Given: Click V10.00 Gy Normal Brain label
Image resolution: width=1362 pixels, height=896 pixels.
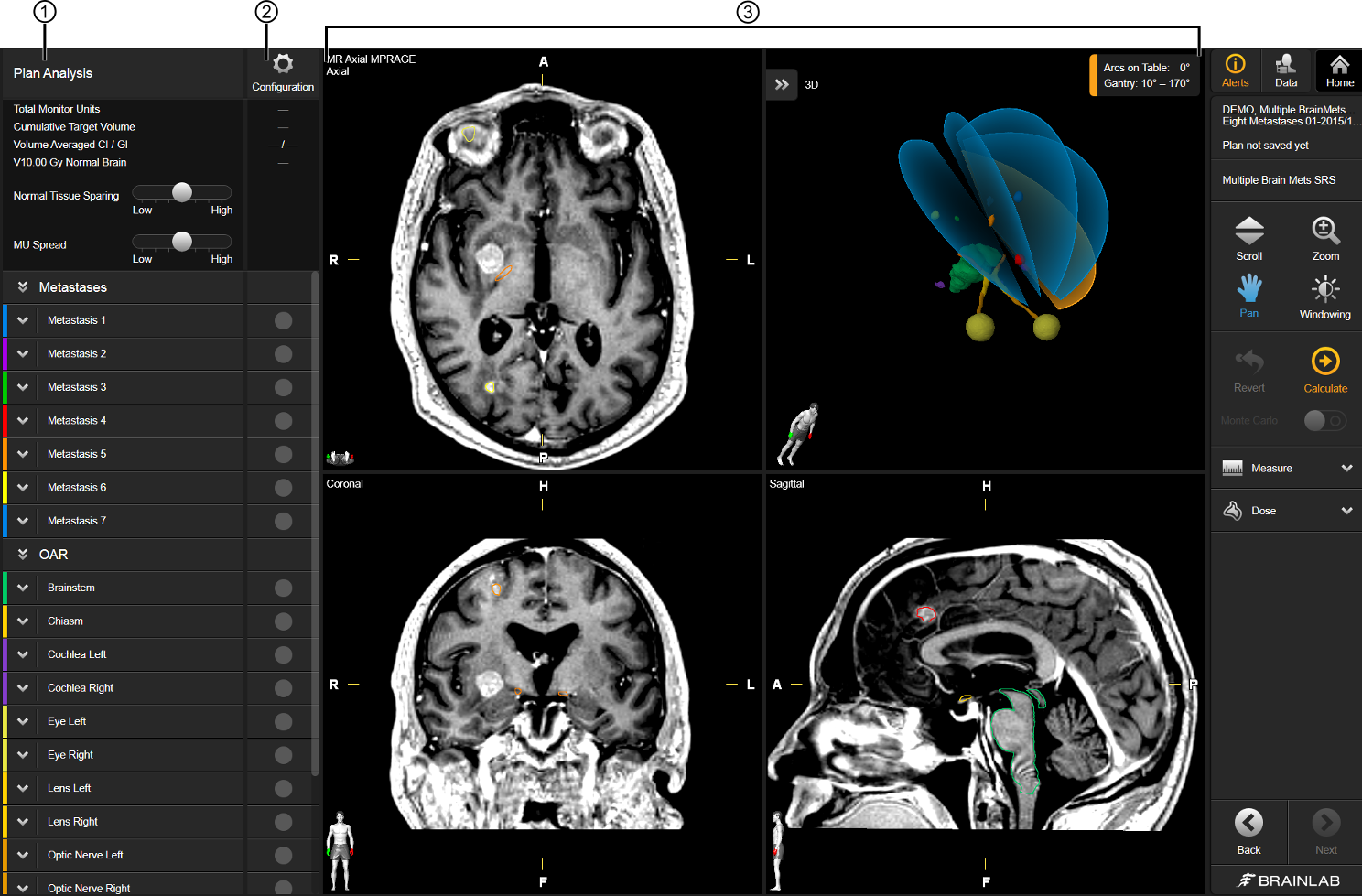Looking at the screenshot, I should click(x=70, y=162).
